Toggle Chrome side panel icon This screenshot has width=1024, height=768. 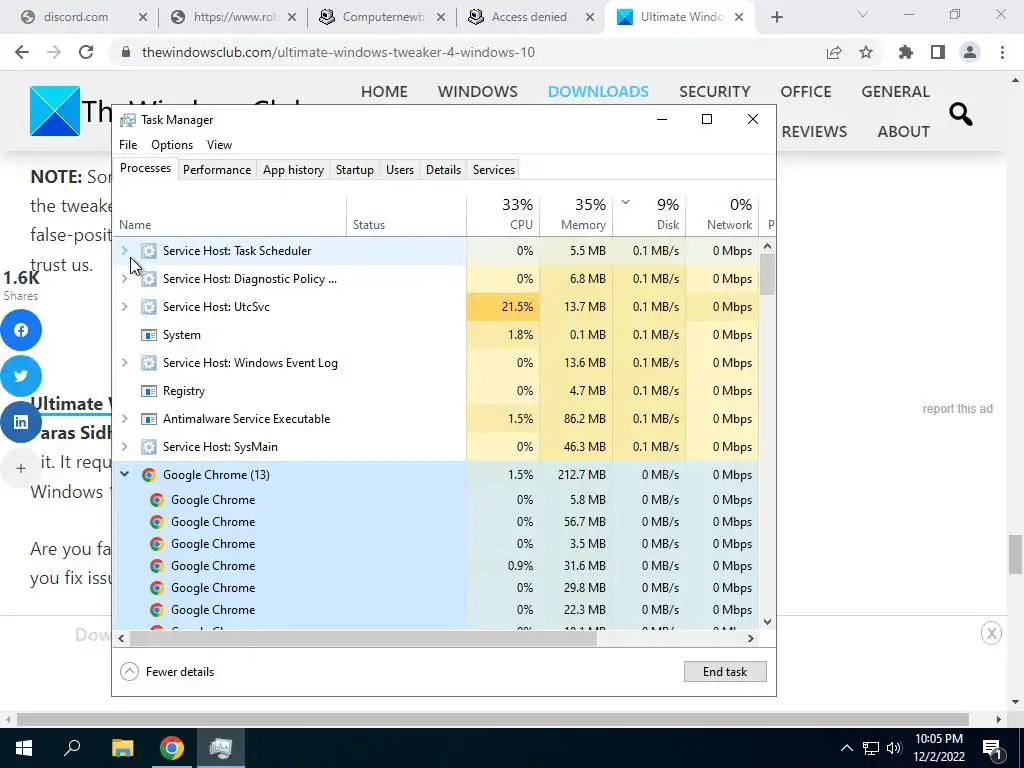[938, 52]
